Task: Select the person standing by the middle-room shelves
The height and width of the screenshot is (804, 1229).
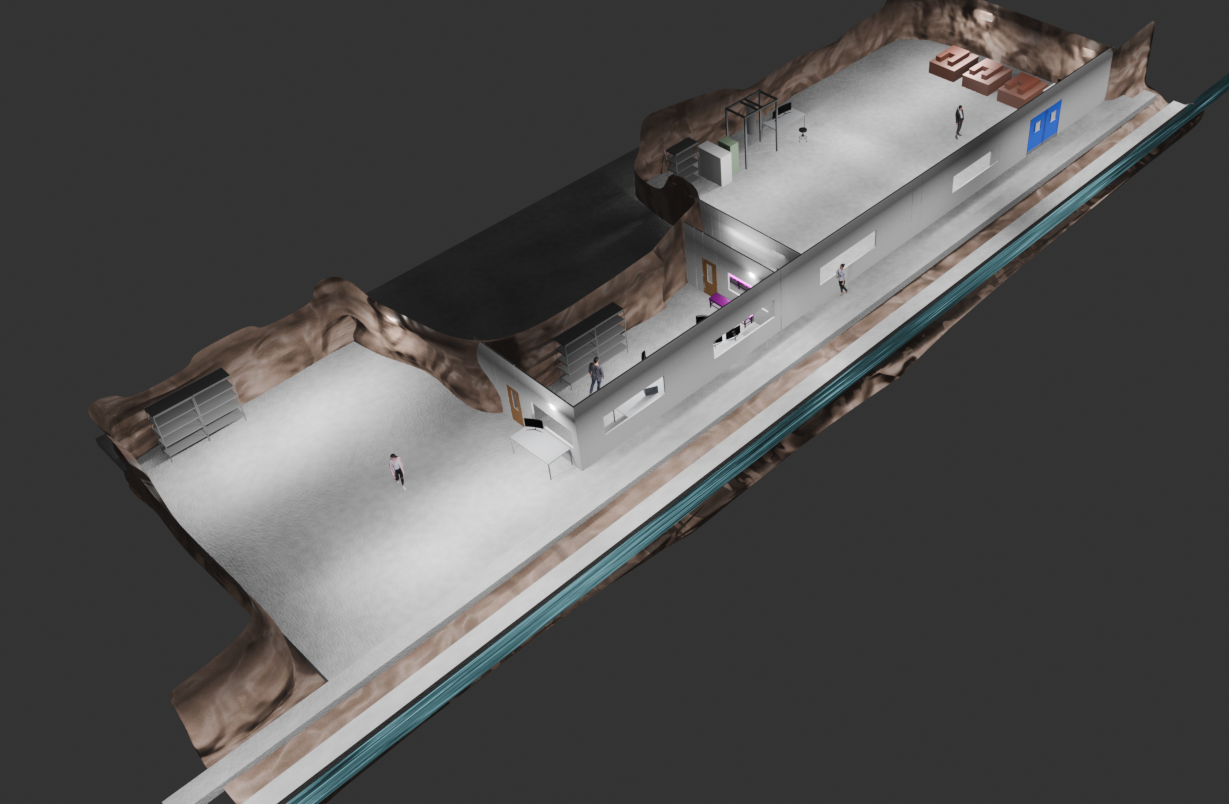Action: coord(596,373)
